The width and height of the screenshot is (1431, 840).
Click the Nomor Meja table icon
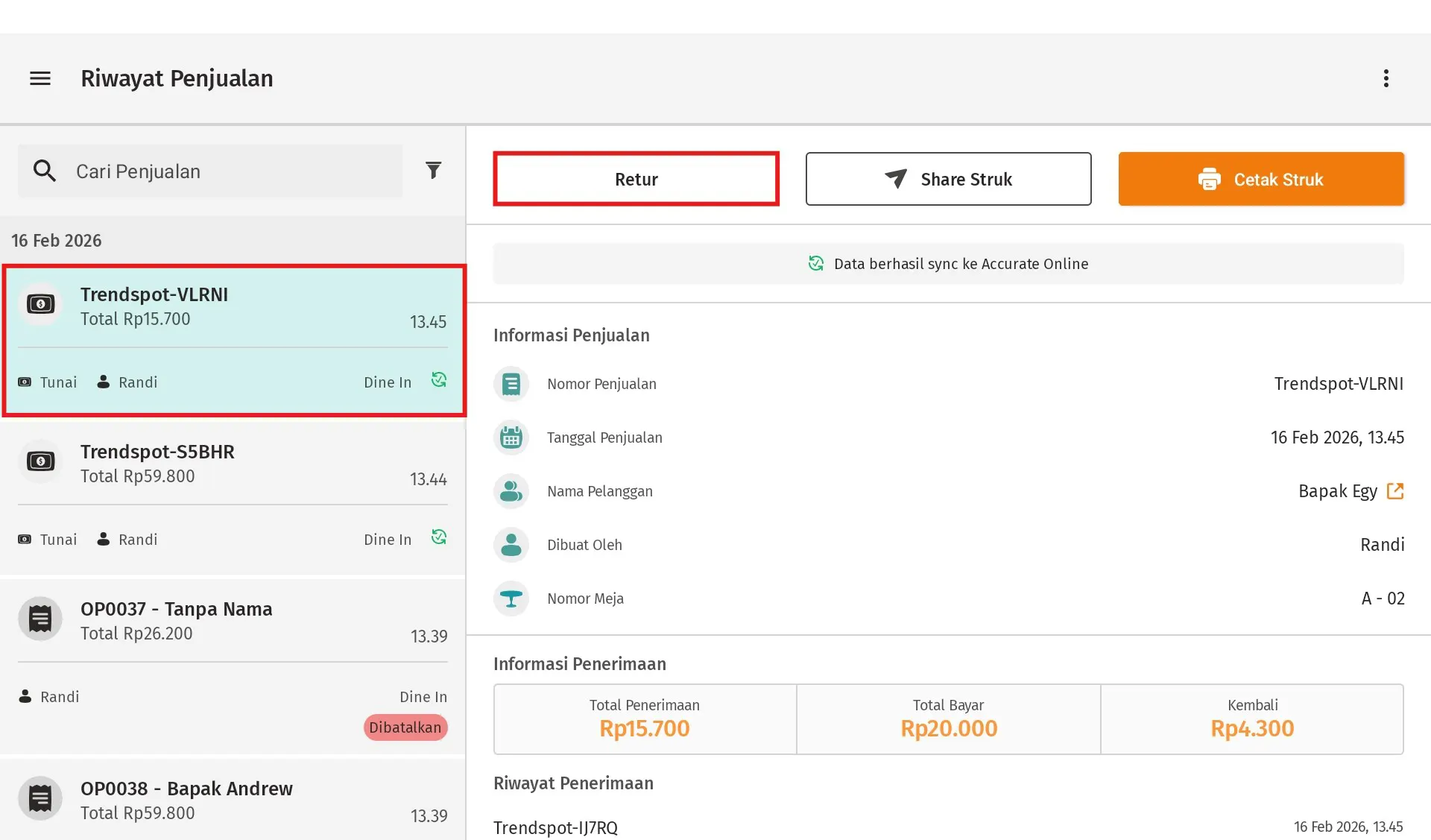pos(511,599)
